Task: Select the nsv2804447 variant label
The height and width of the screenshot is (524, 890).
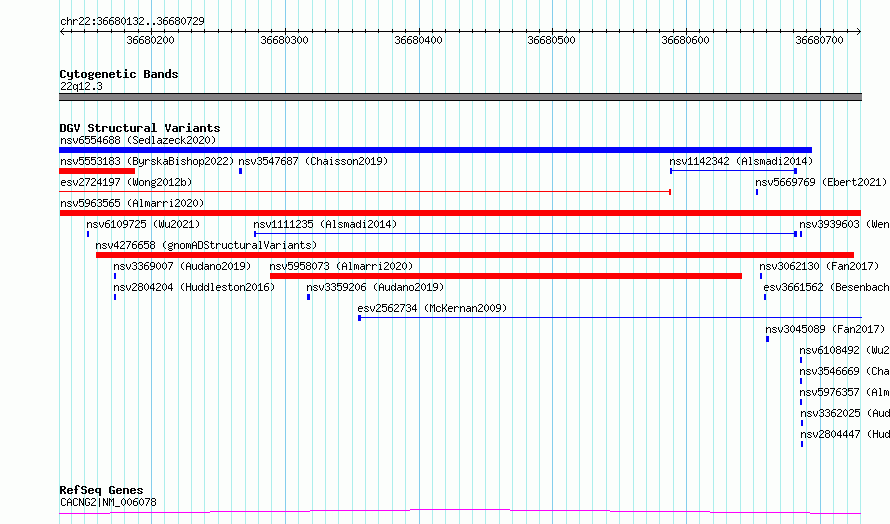Action: click(845, 434)
